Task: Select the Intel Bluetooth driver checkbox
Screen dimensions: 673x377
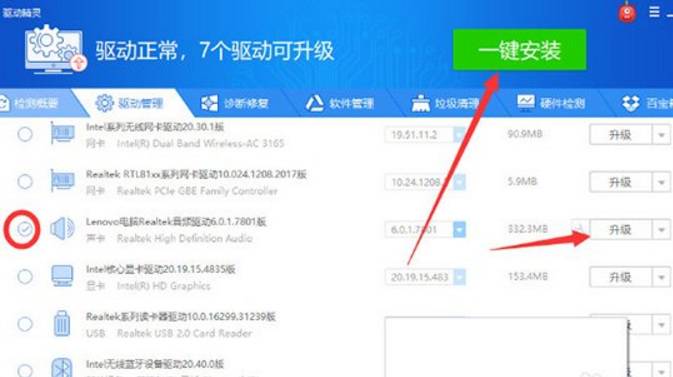Action: pyautogui.click(x=25, y=370)
